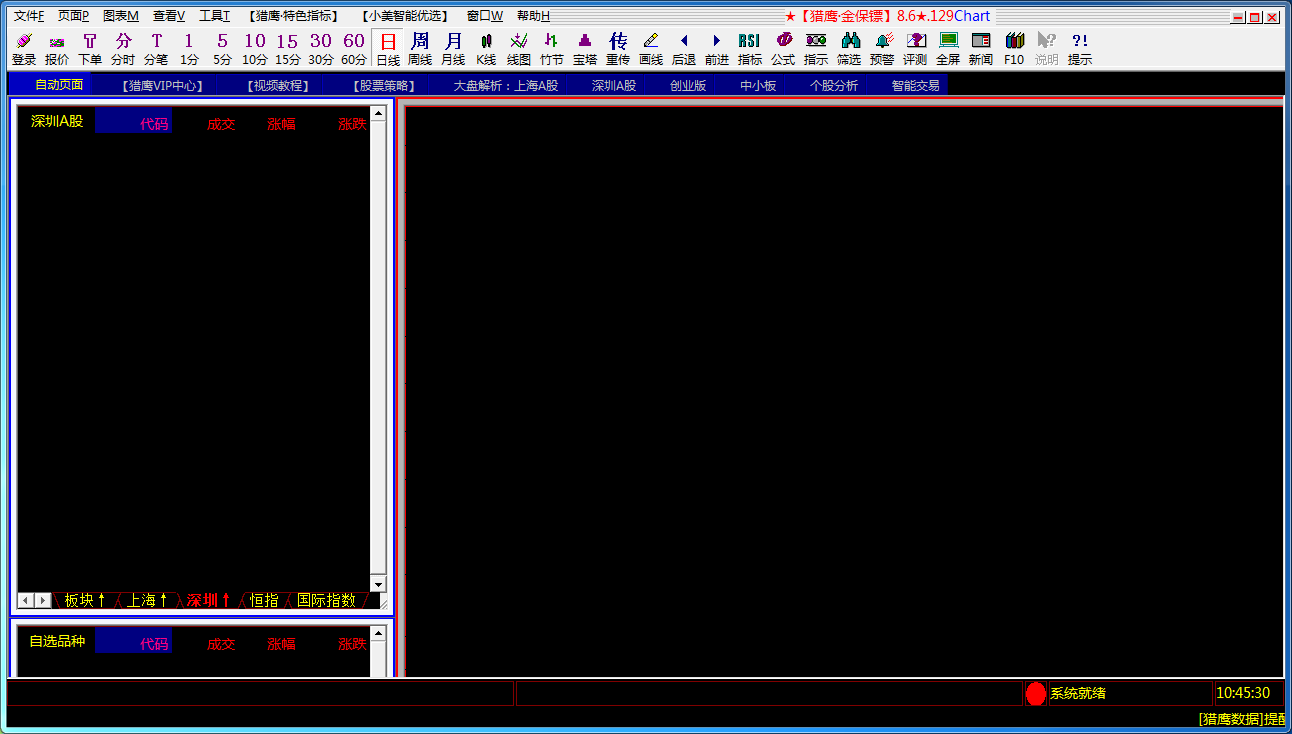
Task: Open the 视频教程 tab
Action: [x=277, y=85]
